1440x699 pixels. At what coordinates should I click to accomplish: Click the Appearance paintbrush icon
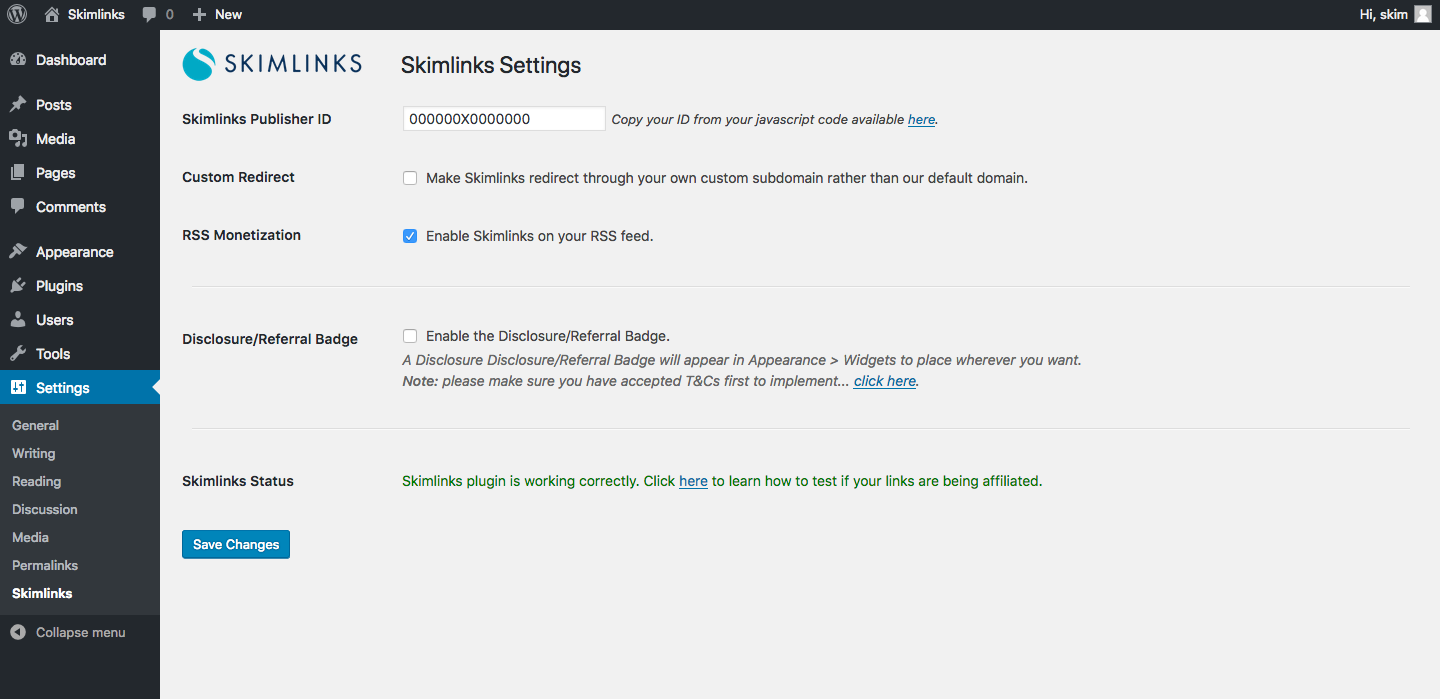[18, 252]
